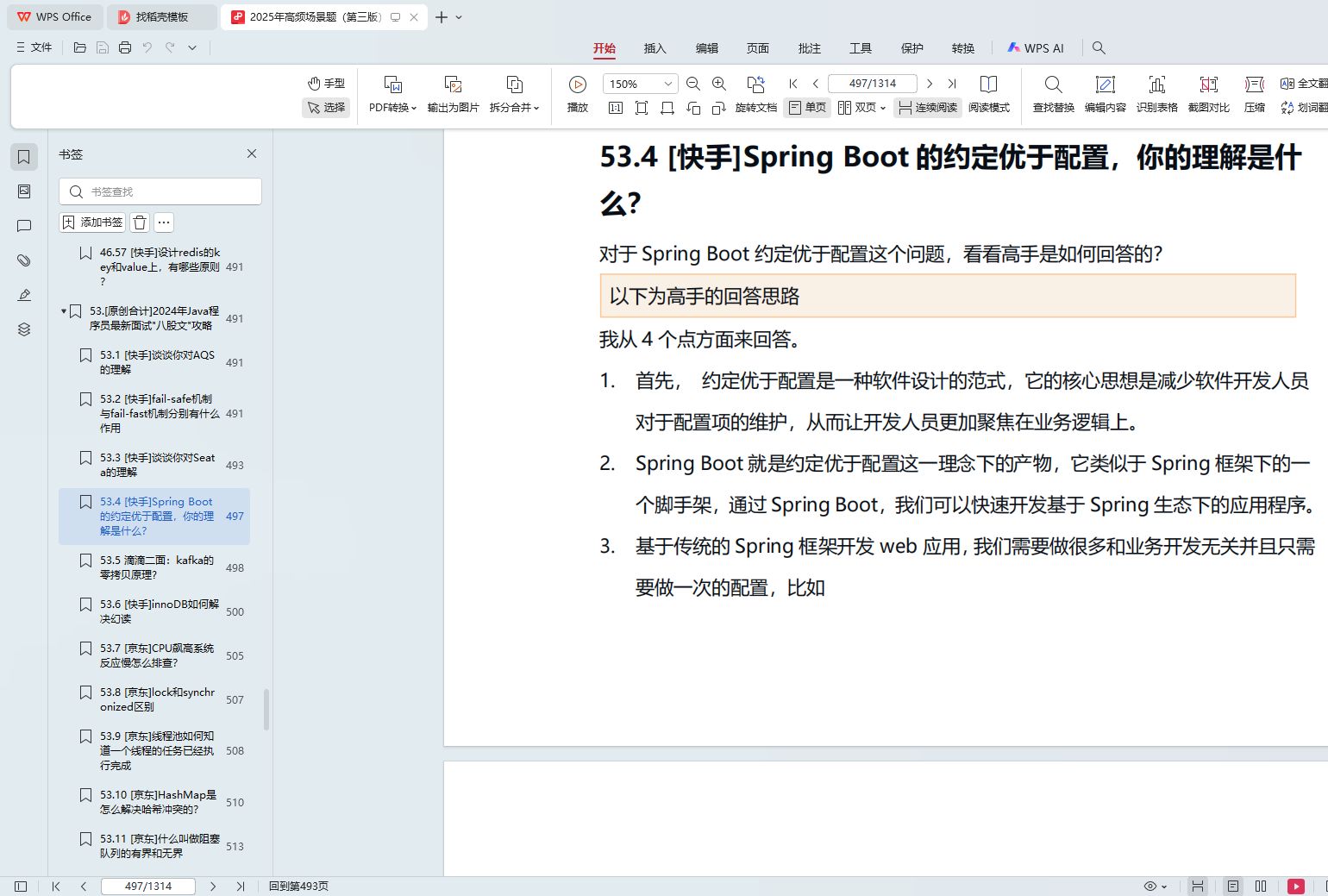Click the 旋转文档 rotate document icon
This screenshot has width=1328, height=896.
(x=756, y=94)
